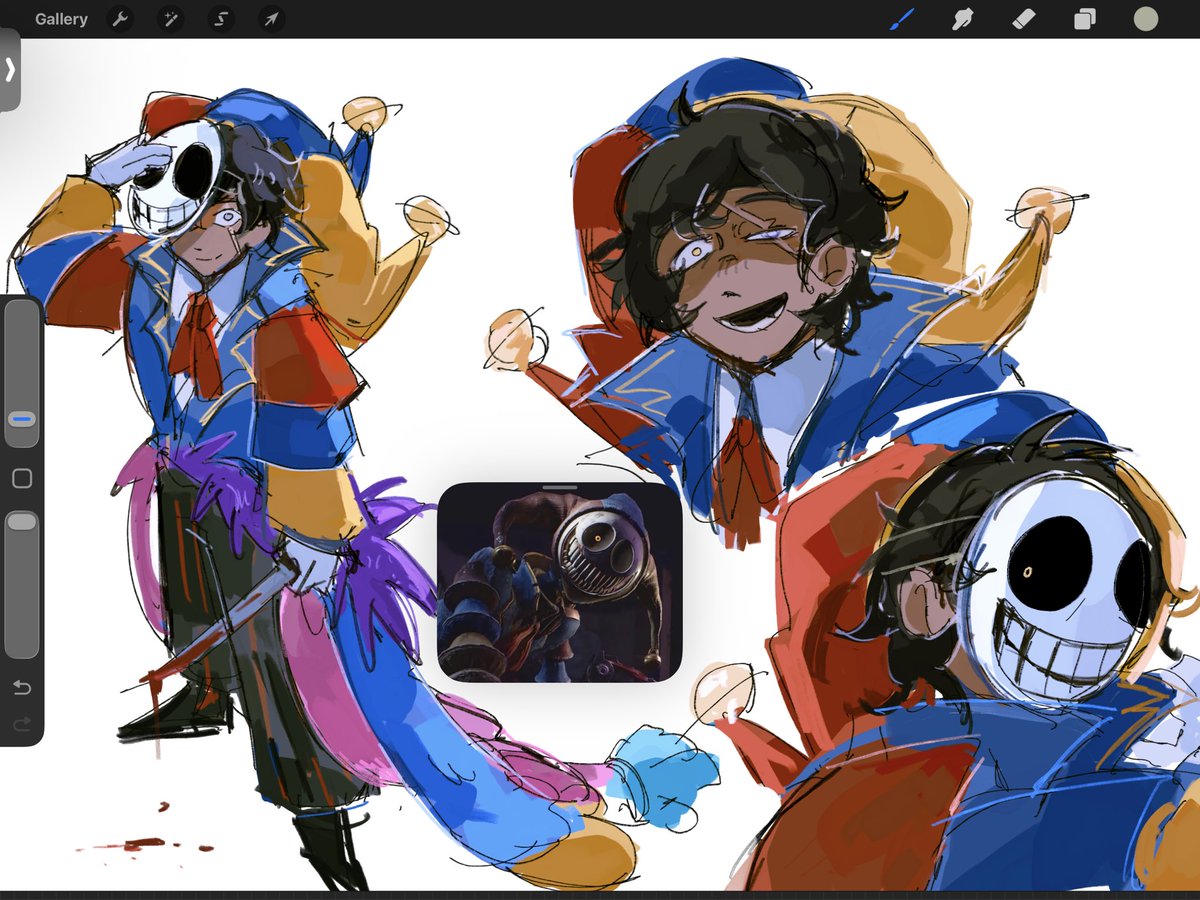Expand the collapsed side panel tab
1200x900 pixels.
10,69
